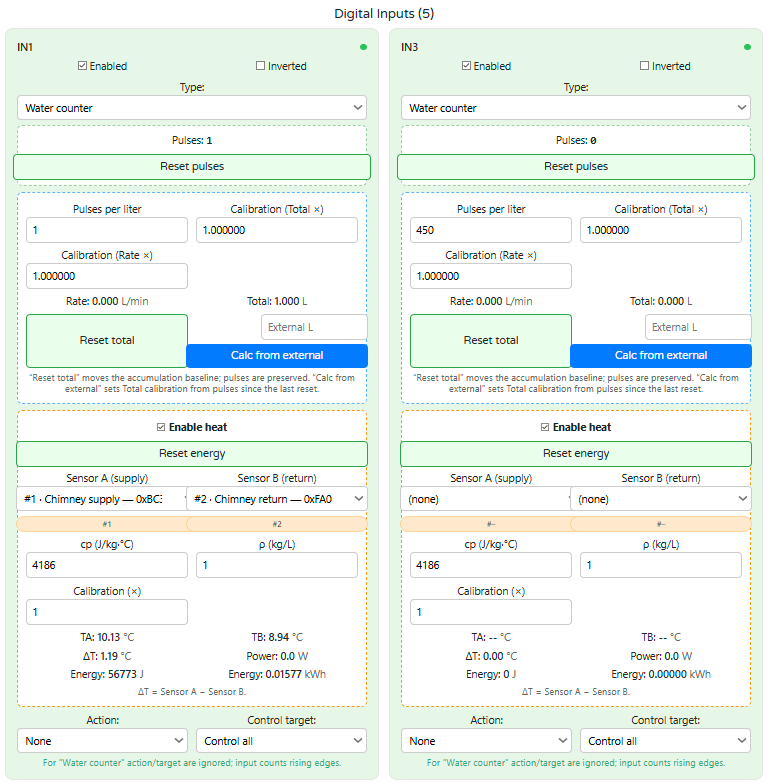Click IN3 External L input field
Viewport: 769px width, 783px height.
point(698,327)
